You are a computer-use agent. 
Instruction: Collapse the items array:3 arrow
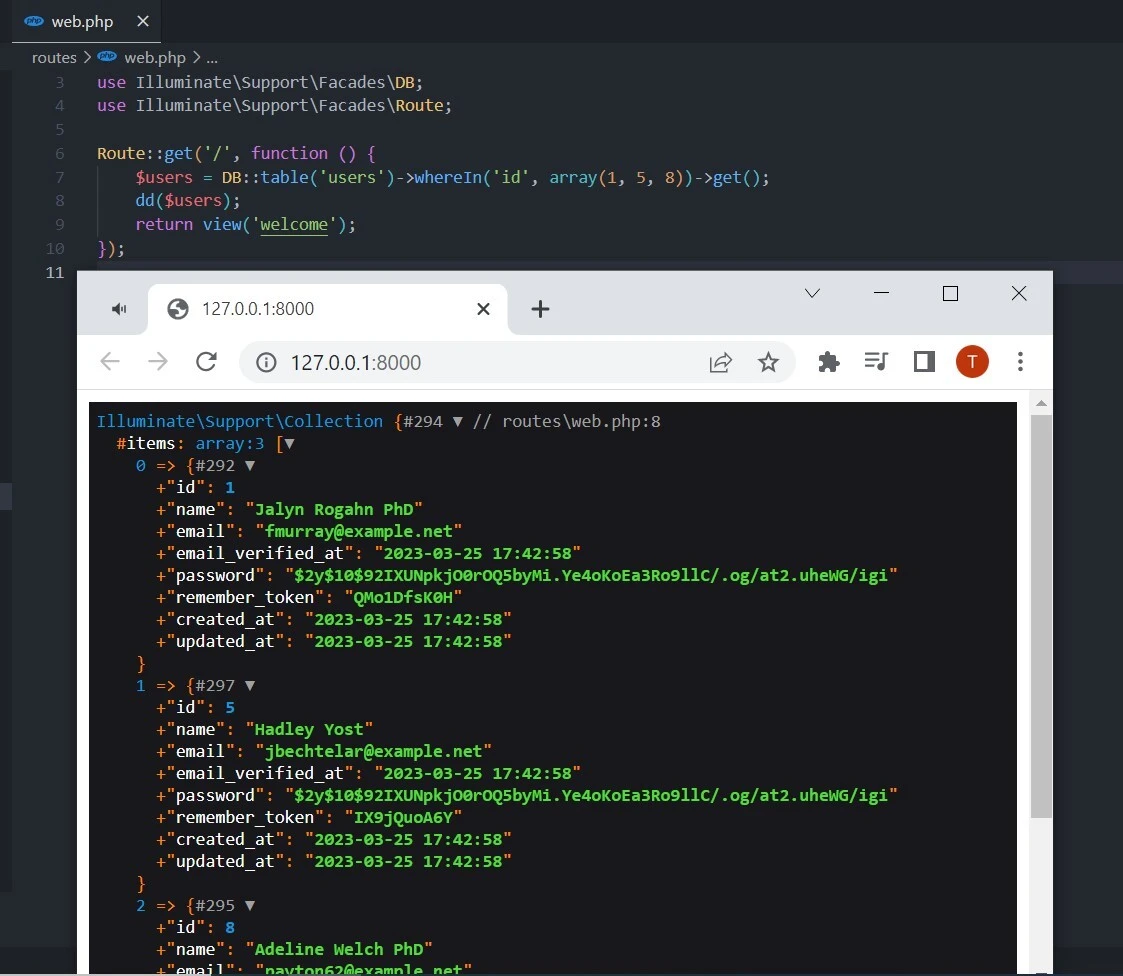[290, 444]
